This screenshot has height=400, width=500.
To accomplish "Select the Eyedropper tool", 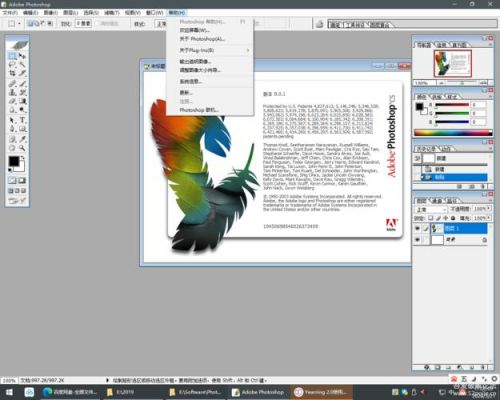I will 22,139.
